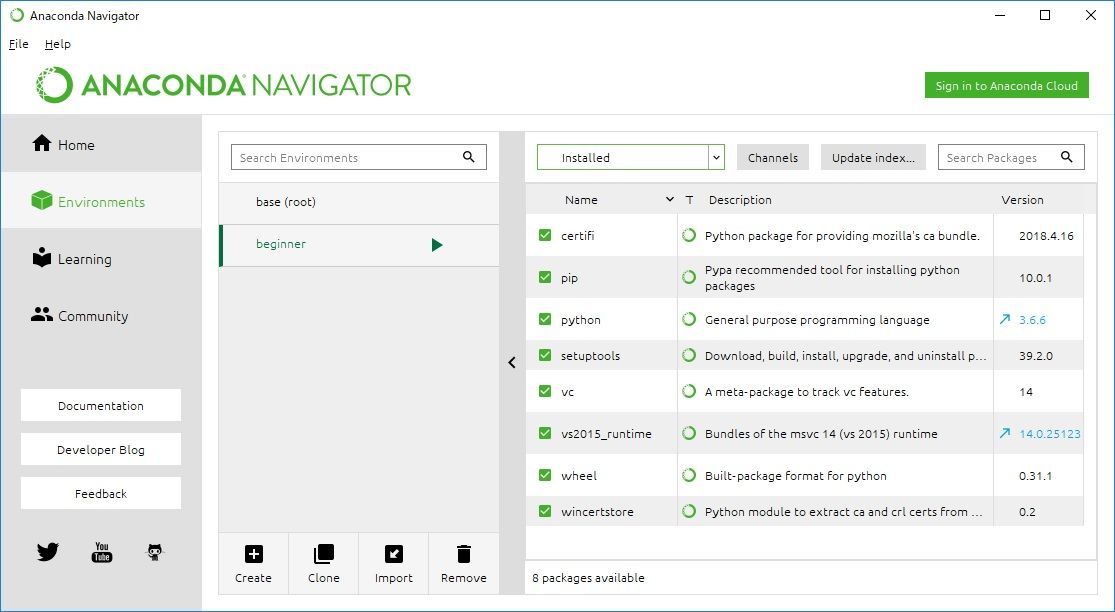Toggle the certifi package checkbox

tap(545, 235)
